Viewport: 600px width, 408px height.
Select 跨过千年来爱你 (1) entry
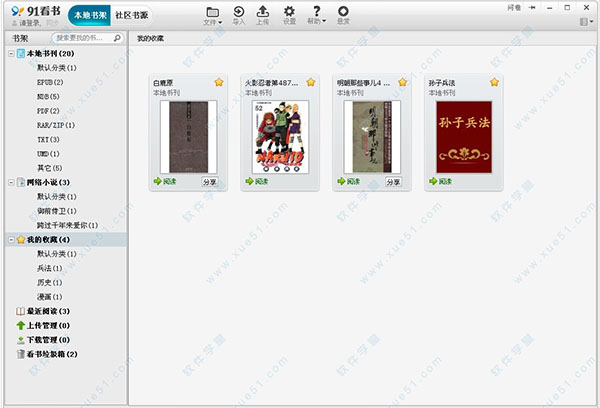(x=67, y=225)
